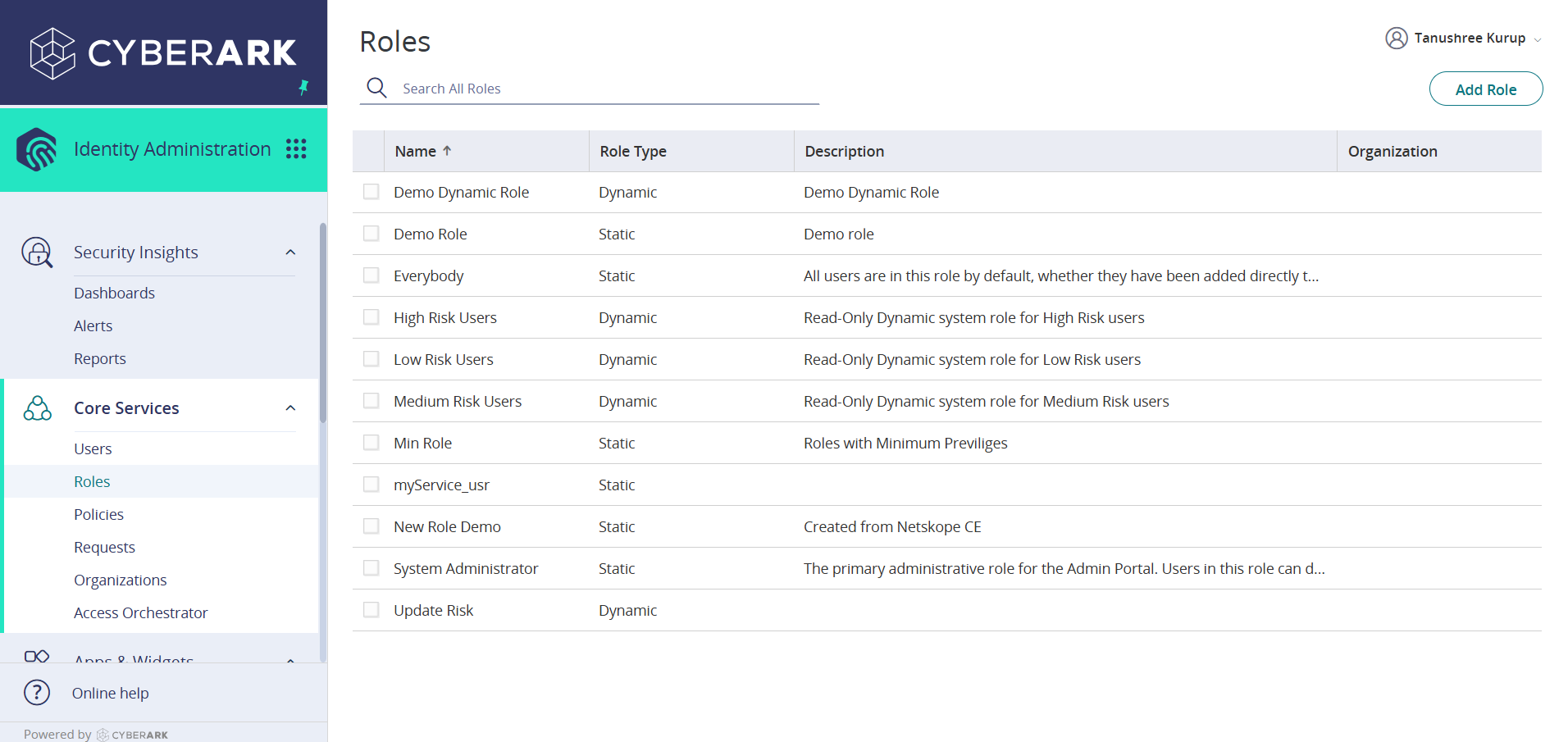Open Policies in the sidebar
The height and width of the screenshot is (742, 1568).
[x=98, y=514]
